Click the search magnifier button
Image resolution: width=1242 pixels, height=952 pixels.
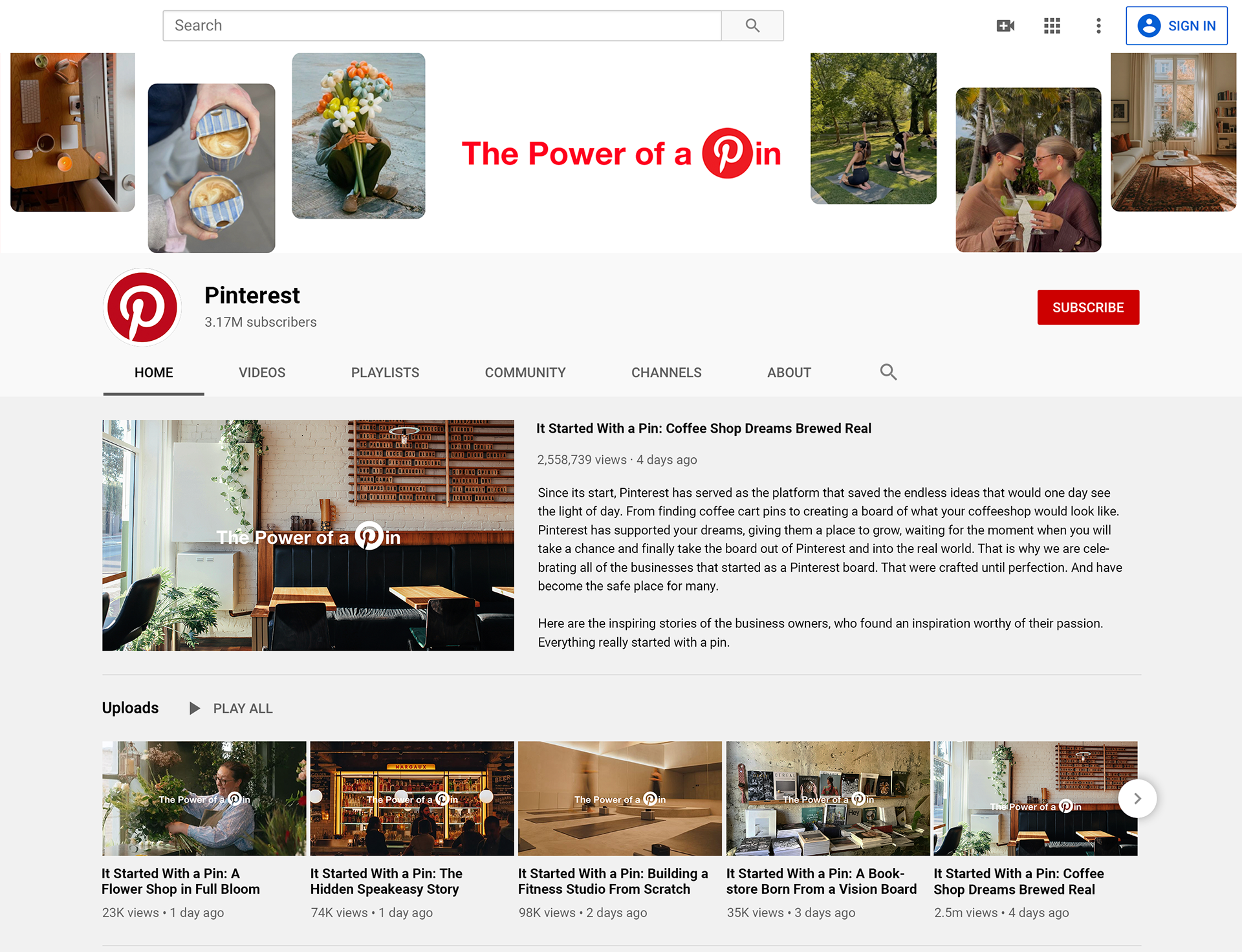[x=752, y=26]
